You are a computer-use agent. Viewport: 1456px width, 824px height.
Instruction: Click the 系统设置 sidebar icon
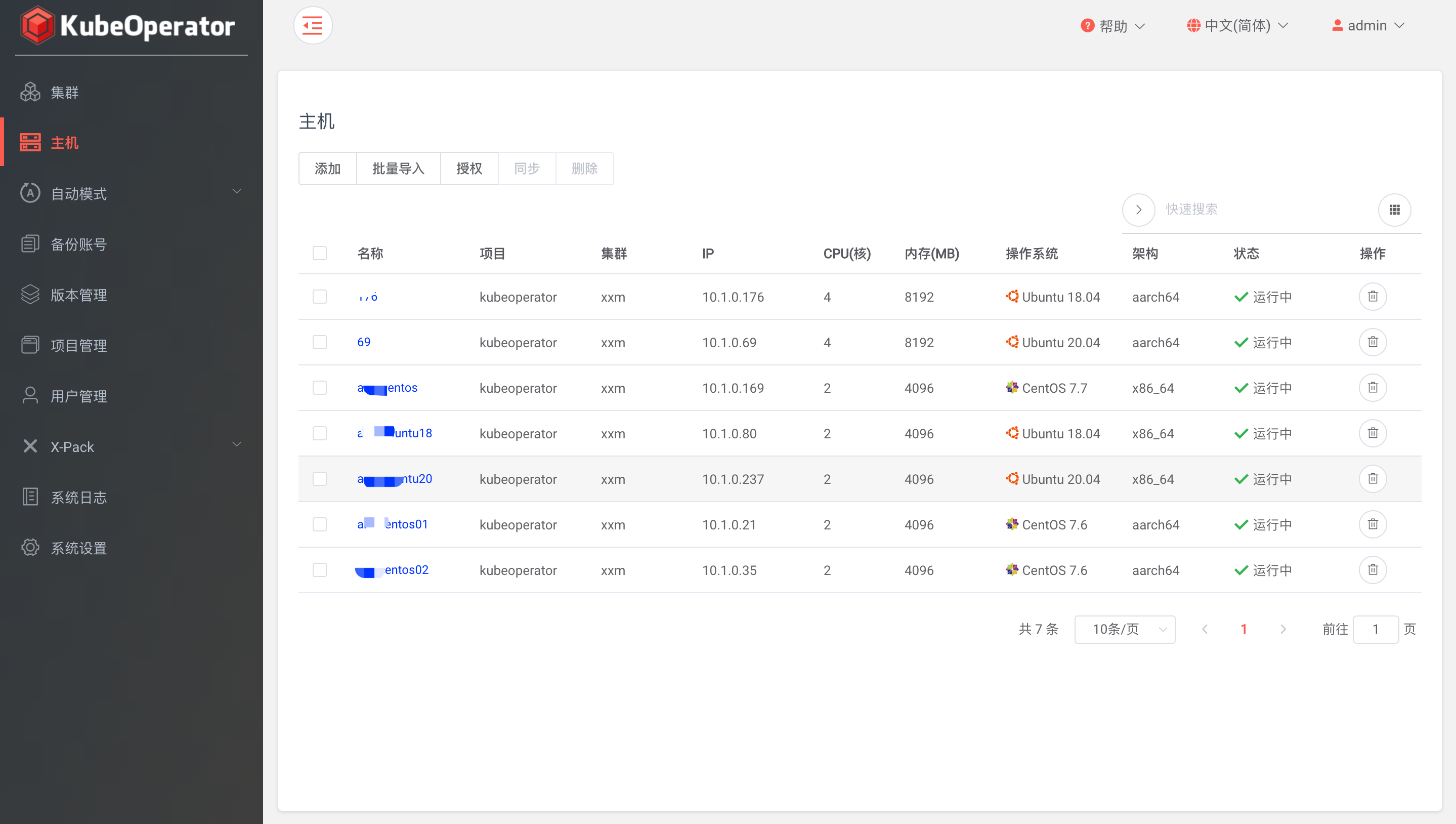tap(30, 547)
